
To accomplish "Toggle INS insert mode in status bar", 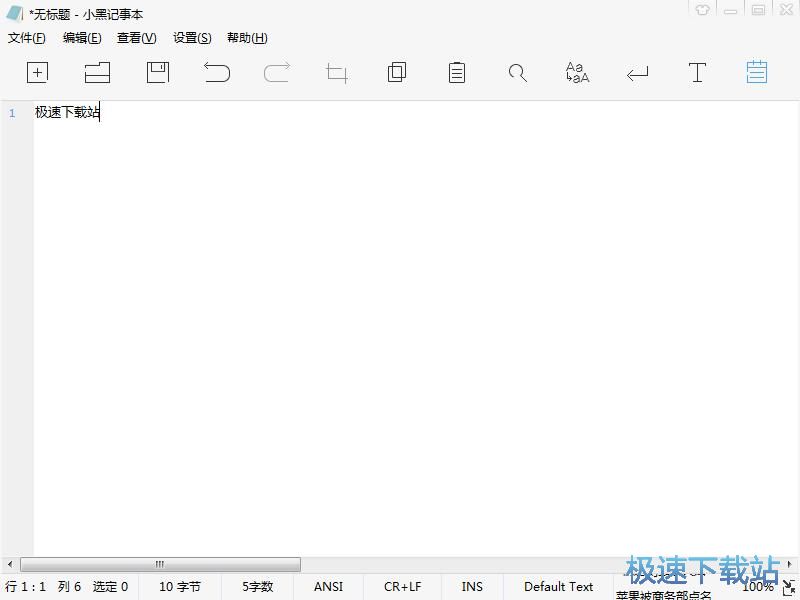I will 472,587.
